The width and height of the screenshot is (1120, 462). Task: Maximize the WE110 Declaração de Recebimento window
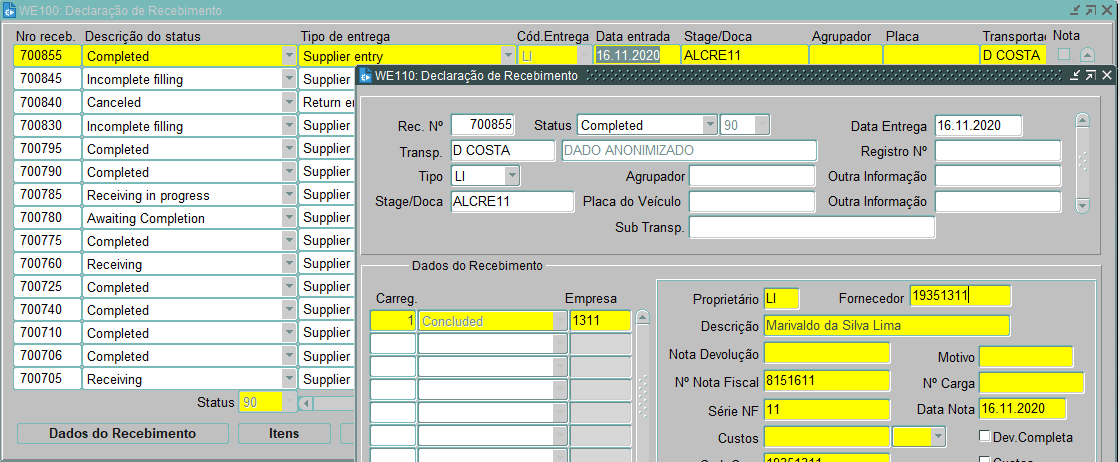click(1090, 76)
